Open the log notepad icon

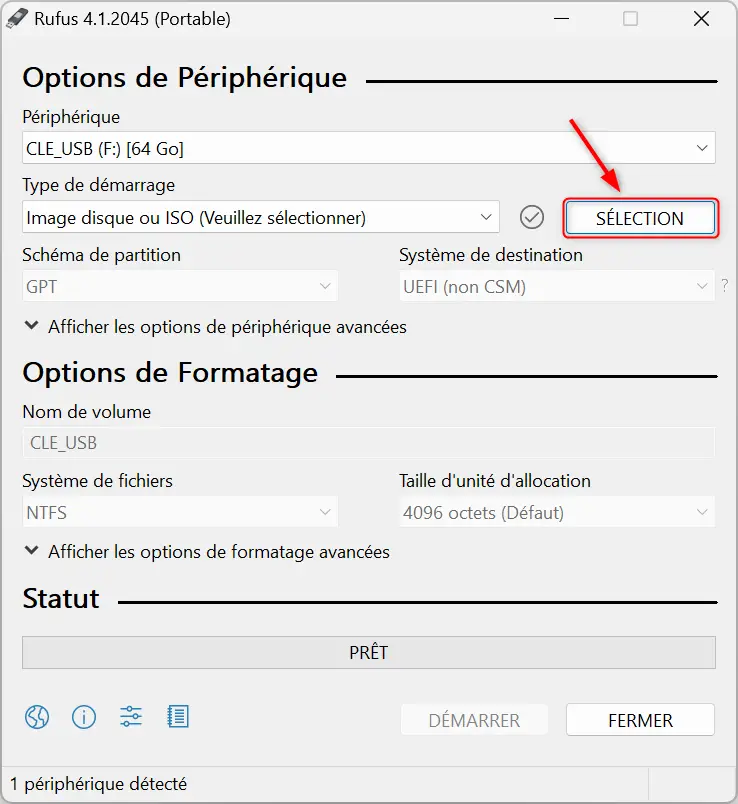pos(178,716)
